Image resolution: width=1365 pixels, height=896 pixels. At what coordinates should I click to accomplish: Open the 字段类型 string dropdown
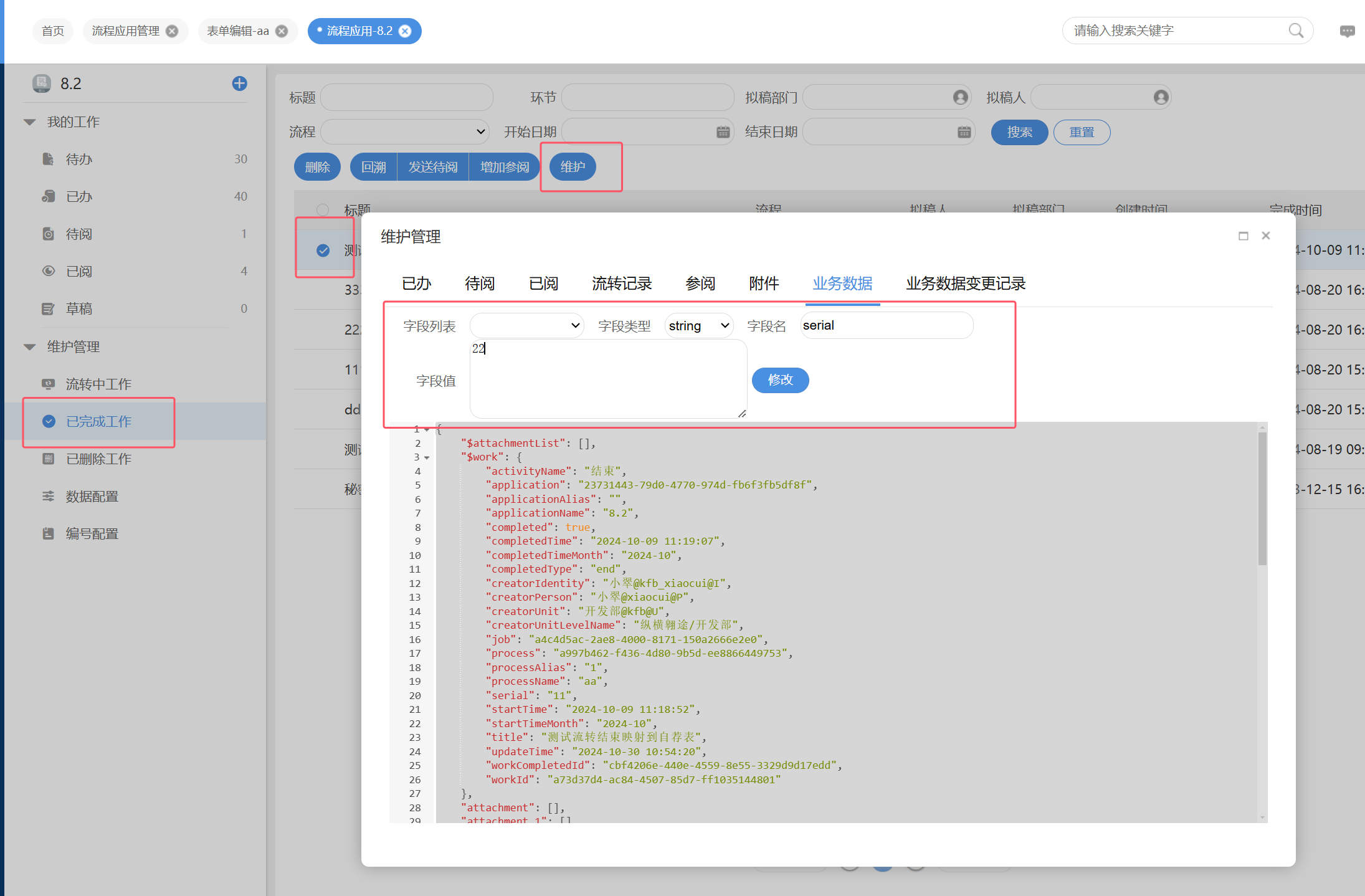(x=698, y=326)
